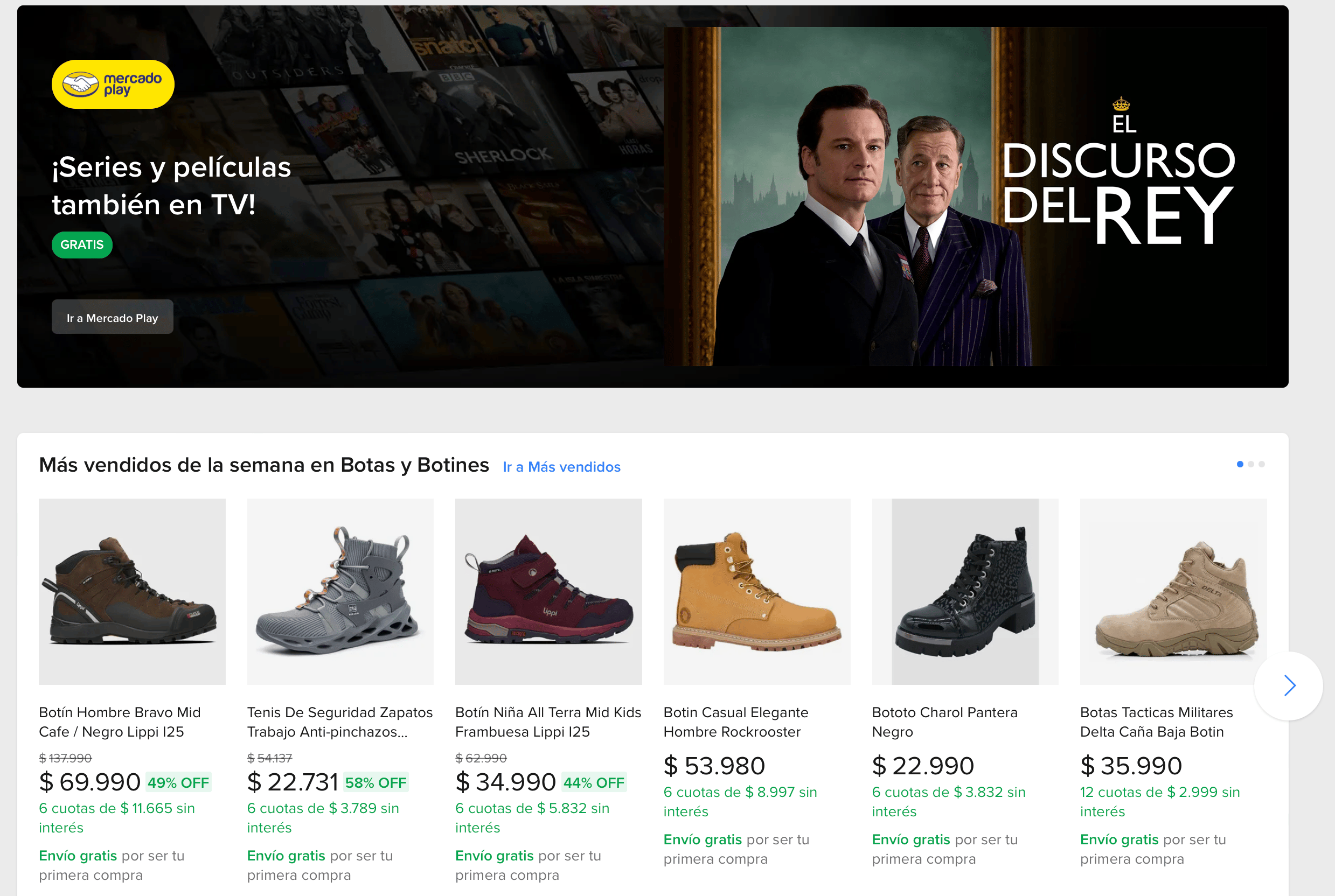Click the Bototo Charol Pantera Negro title
Screen dimensions: 1335x896
[x=944, y=722]
